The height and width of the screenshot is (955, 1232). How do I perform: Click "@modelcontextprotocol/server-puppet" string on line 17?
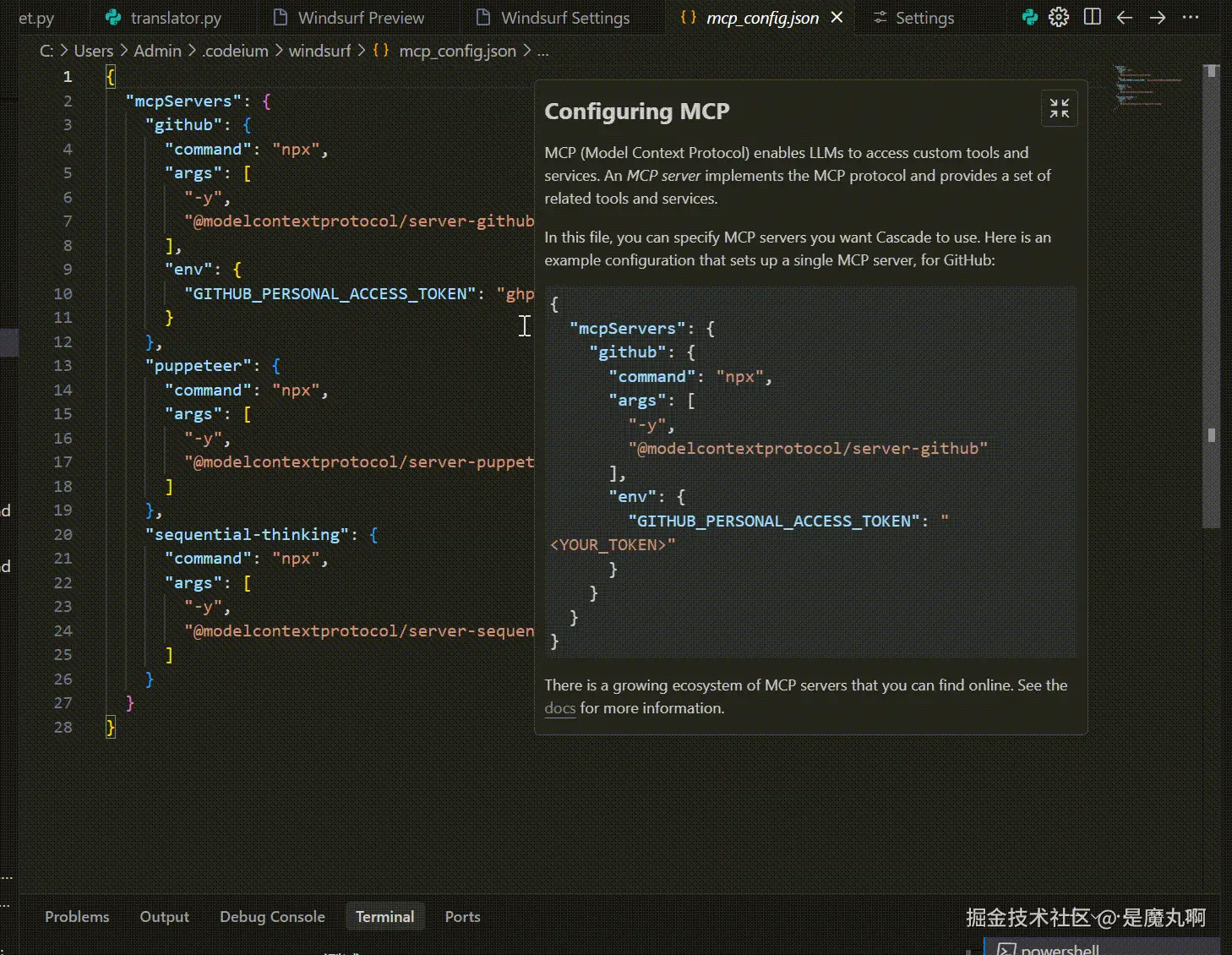[359, 461]
